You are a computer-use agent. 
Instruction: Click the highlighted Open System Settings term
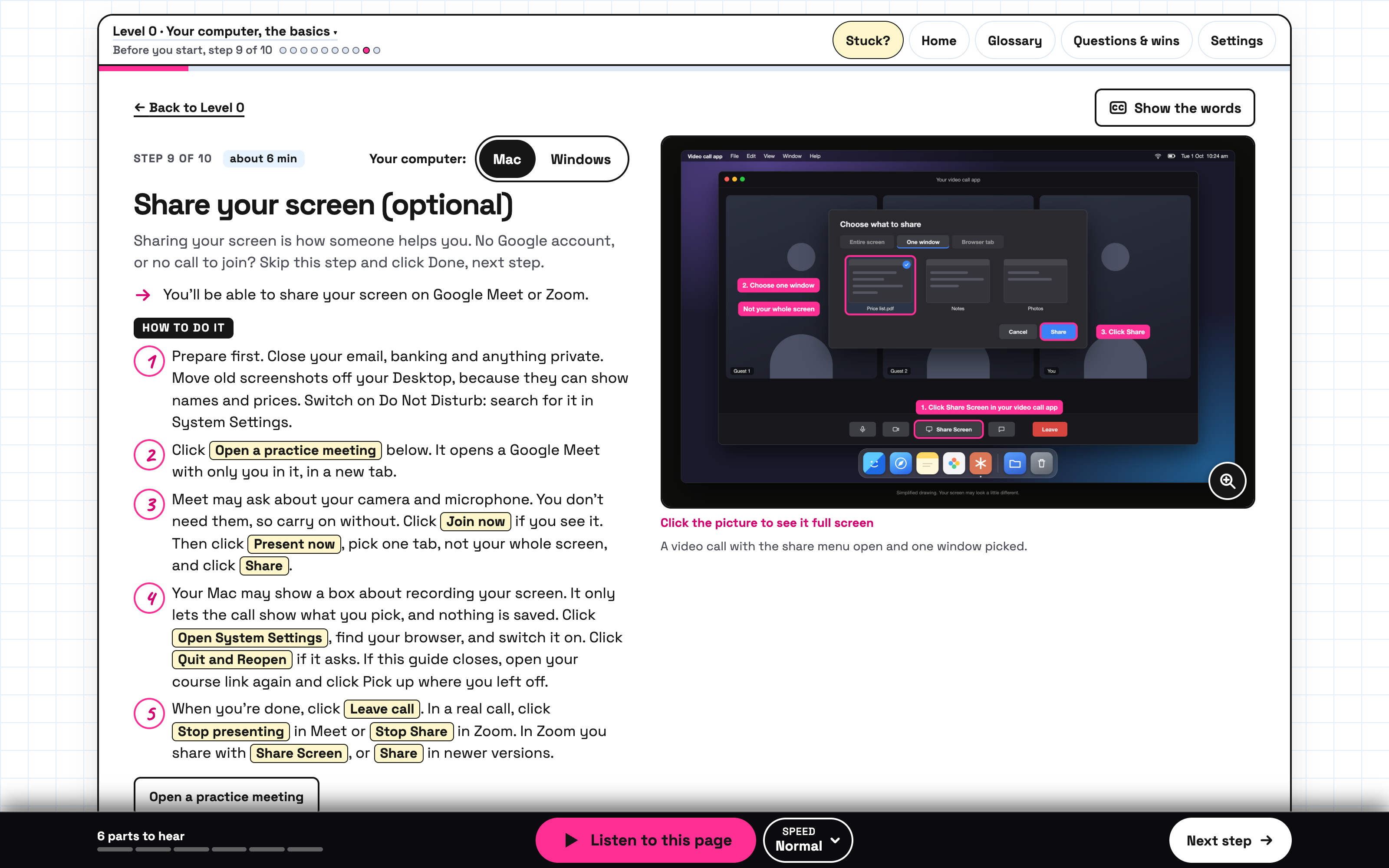click(x=250, y=638)
